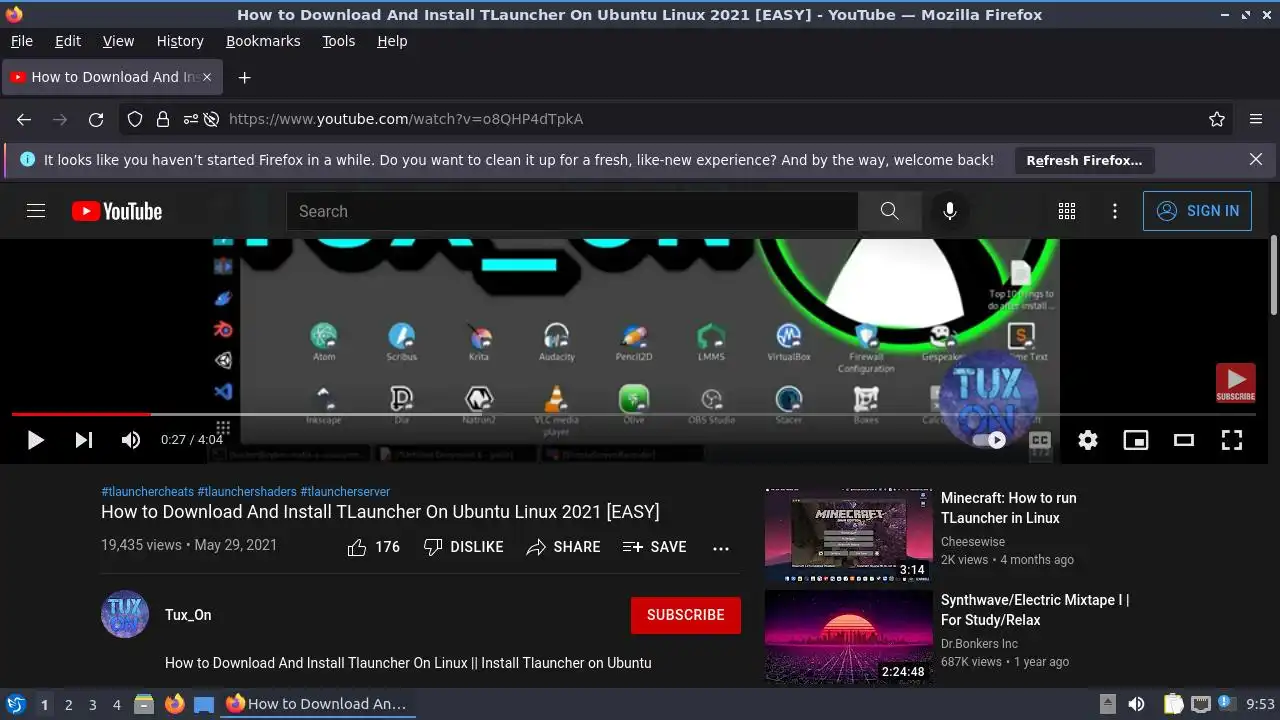Like the video (176 likes)
The height and width of the screenshot is (720, 1280).
pyautogui.click(x=373, y=547)
